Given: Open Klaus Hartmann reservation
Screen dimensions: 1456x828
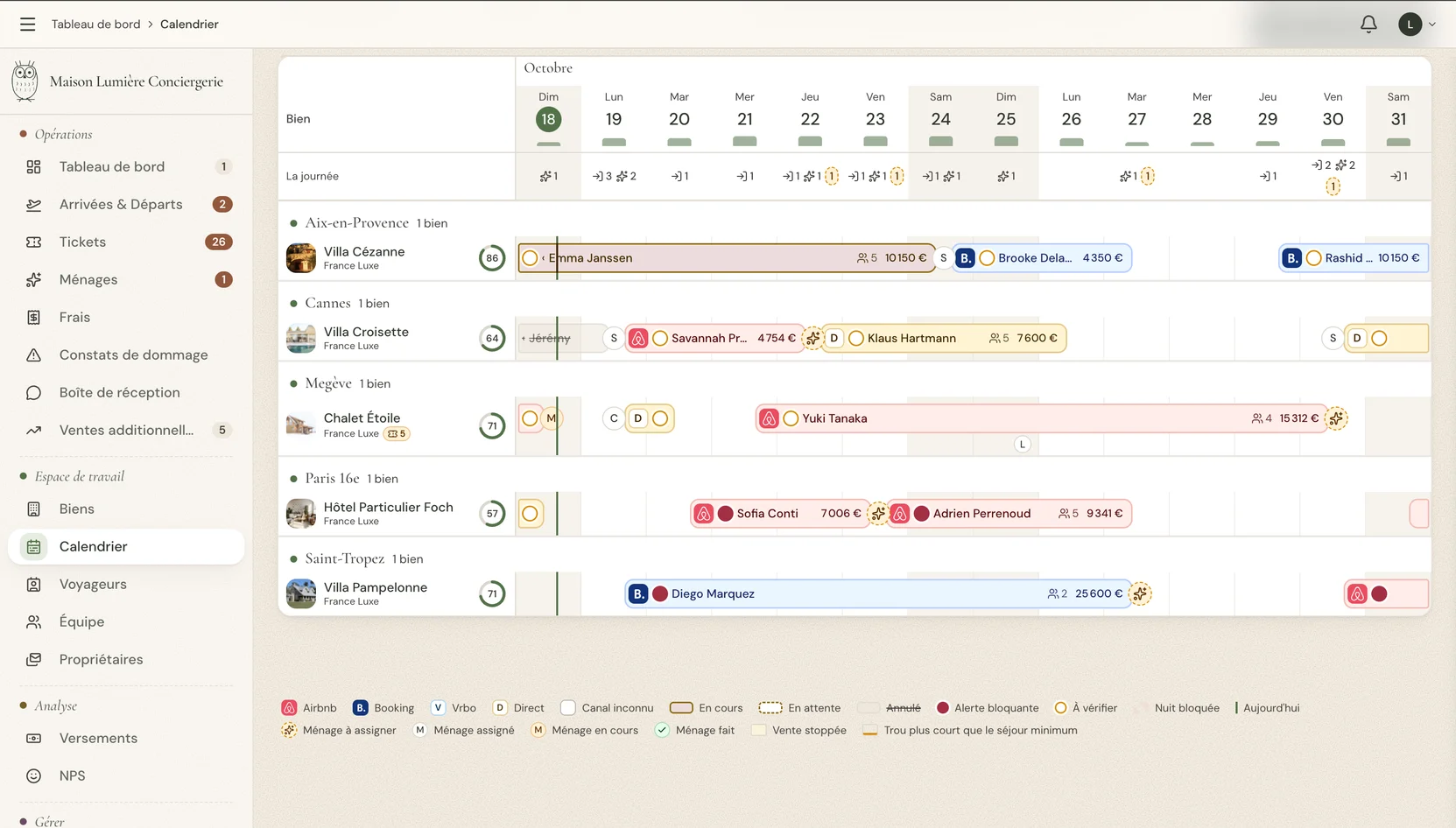Looking at the screenshot, I should (x=946, y=339).
